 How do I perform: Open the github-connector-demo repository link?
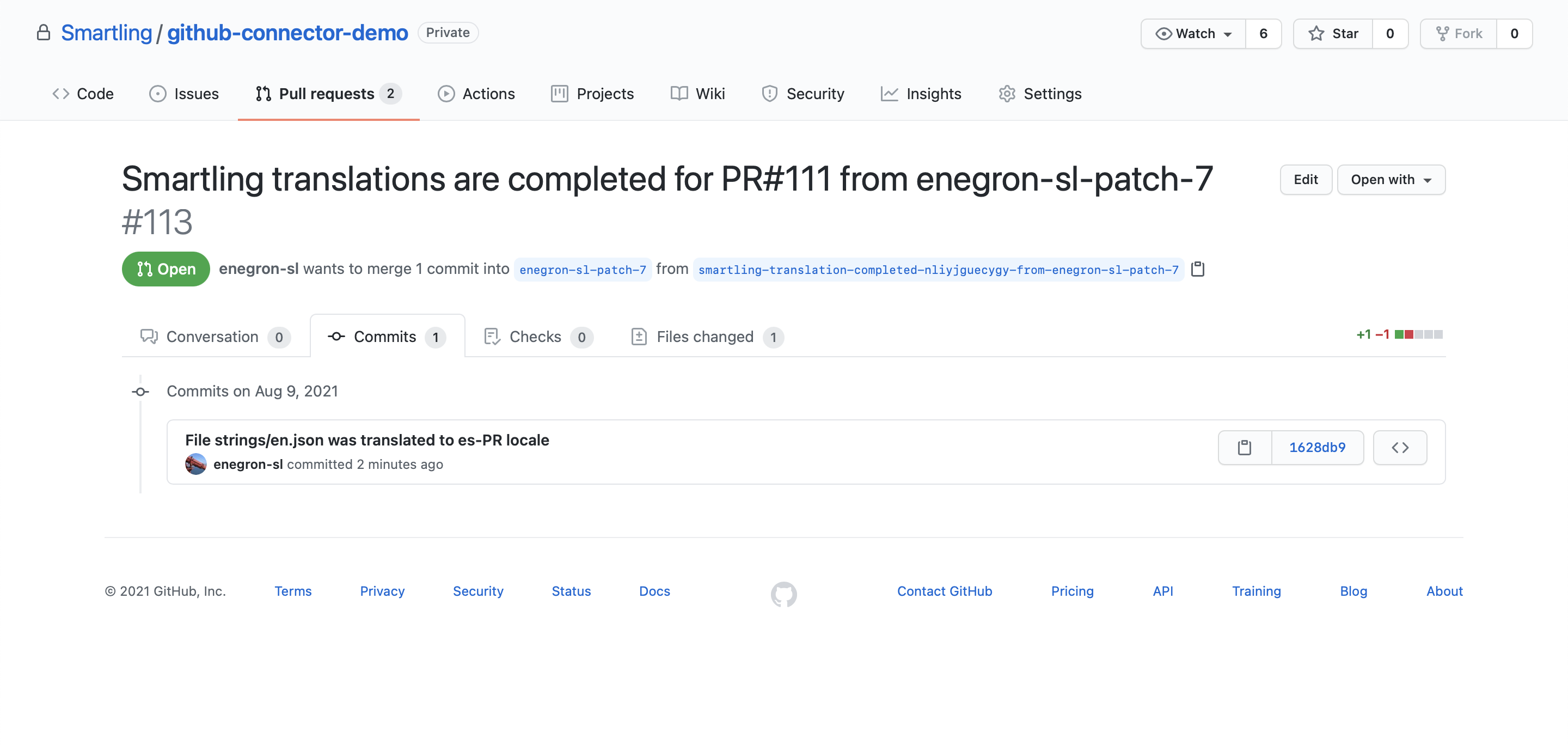(x=287, y=33)
